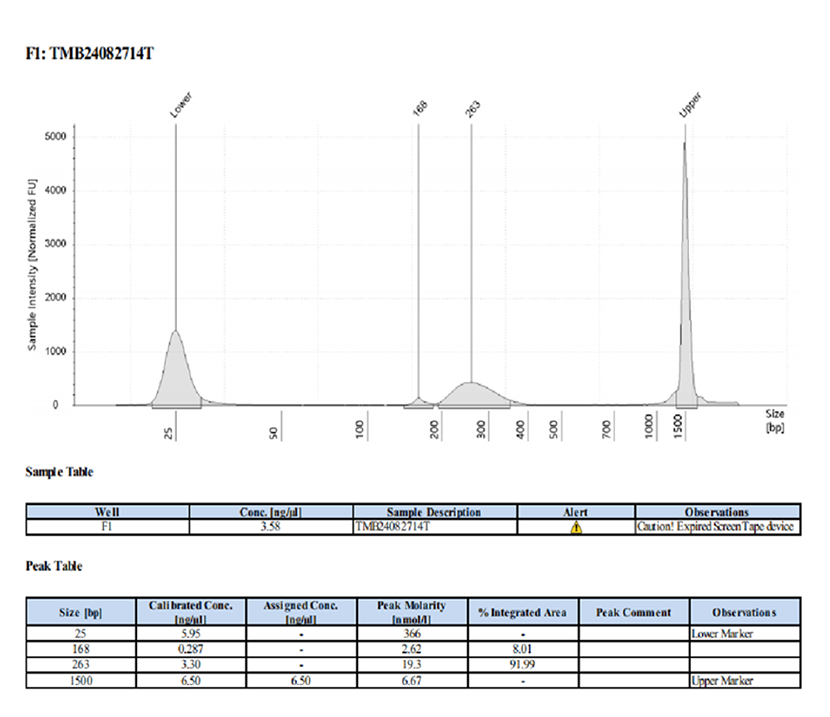Click the y-axis value '1000'
Screen dimensions: 830x717
pos(56,351)
